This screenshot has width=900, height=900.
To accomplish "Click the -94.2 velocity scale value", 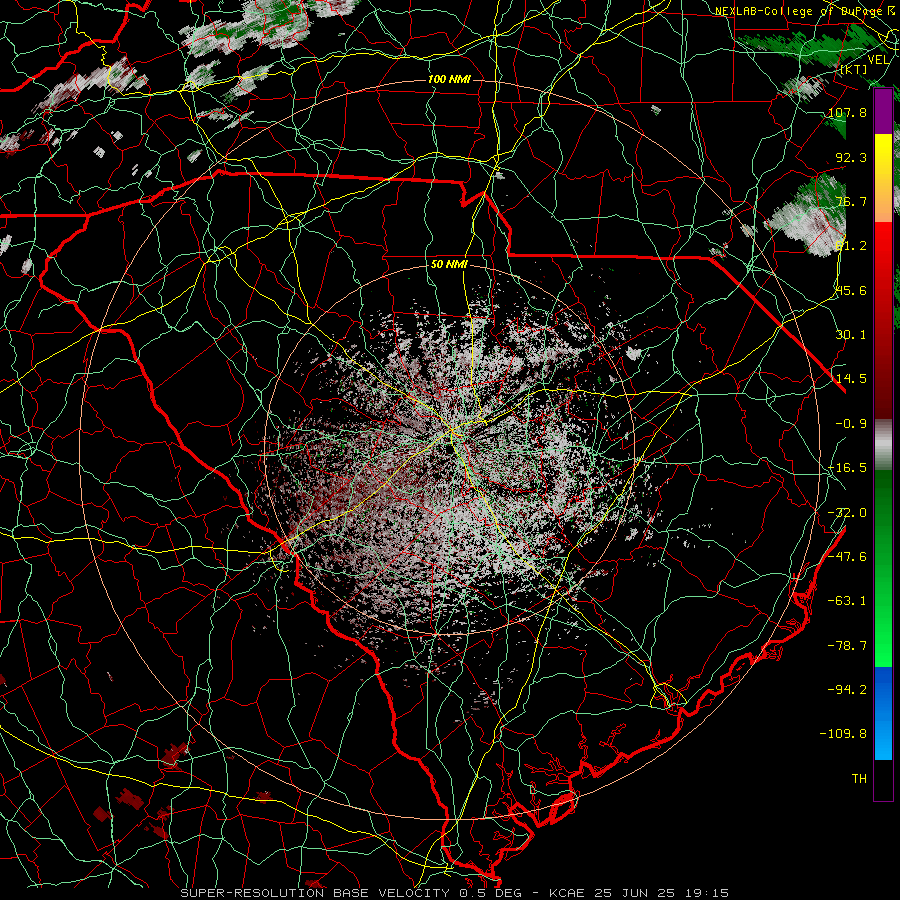I will point(847,689).
